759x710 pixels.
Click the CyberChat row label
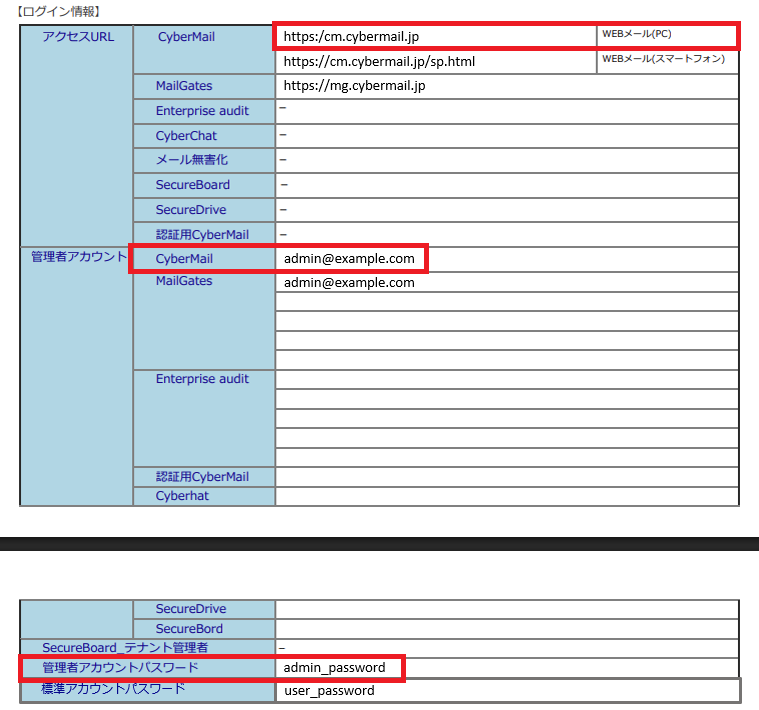tap(186, 135)
